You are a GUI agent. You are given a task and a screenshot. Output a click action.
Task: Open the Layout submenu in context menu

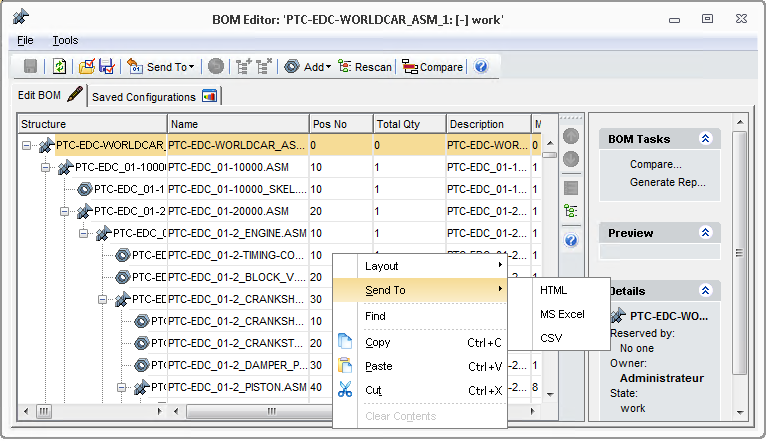[x=420, y=266]
